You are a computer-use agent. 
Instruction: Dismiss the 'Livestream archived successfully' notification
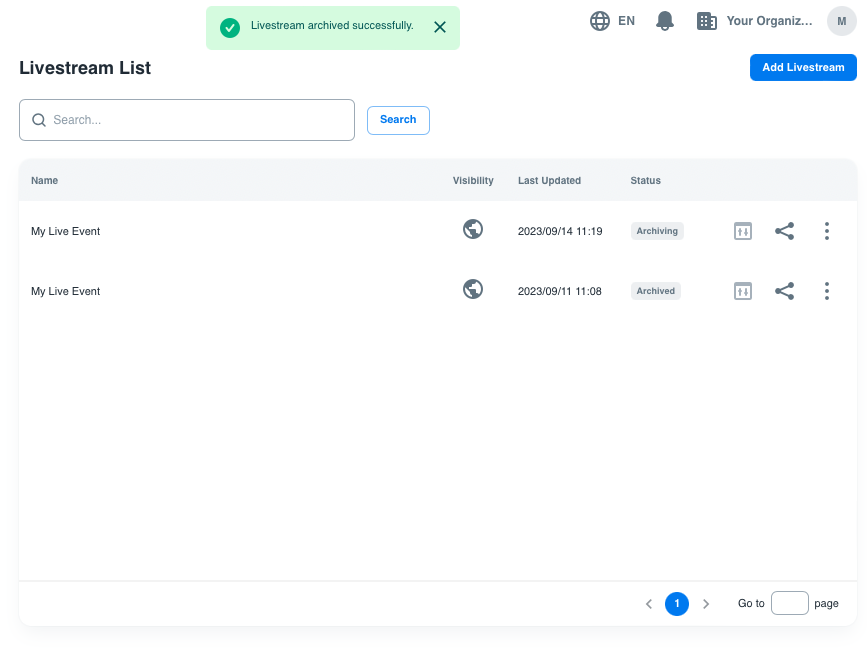coord(440,27)
